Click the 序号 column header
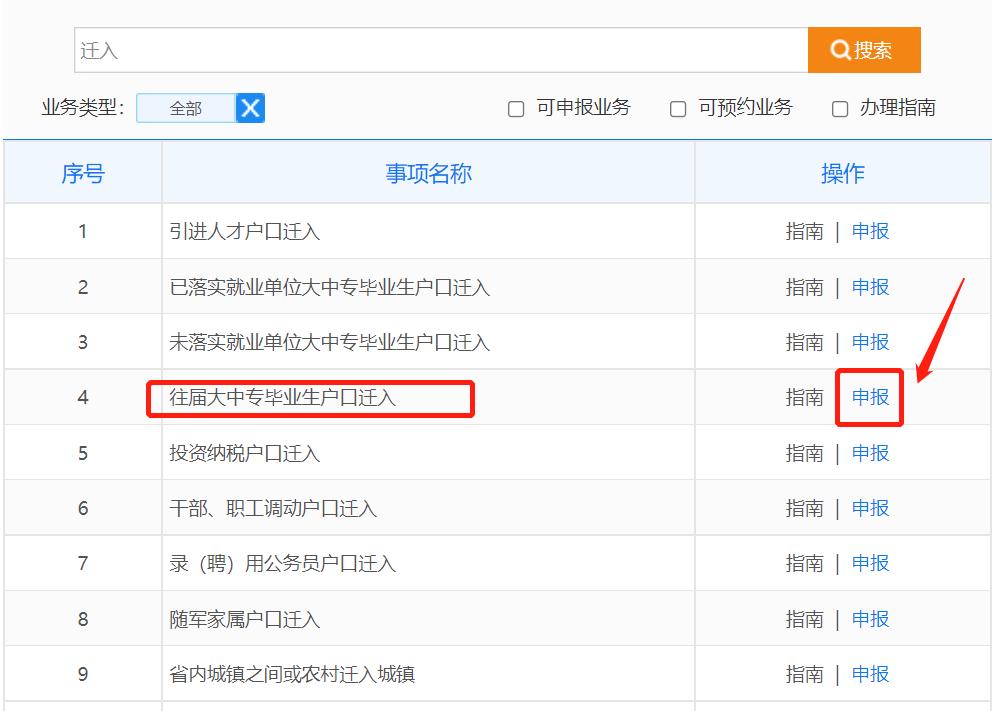Viewport: 1001px width, 711px height. pos(83,174)
